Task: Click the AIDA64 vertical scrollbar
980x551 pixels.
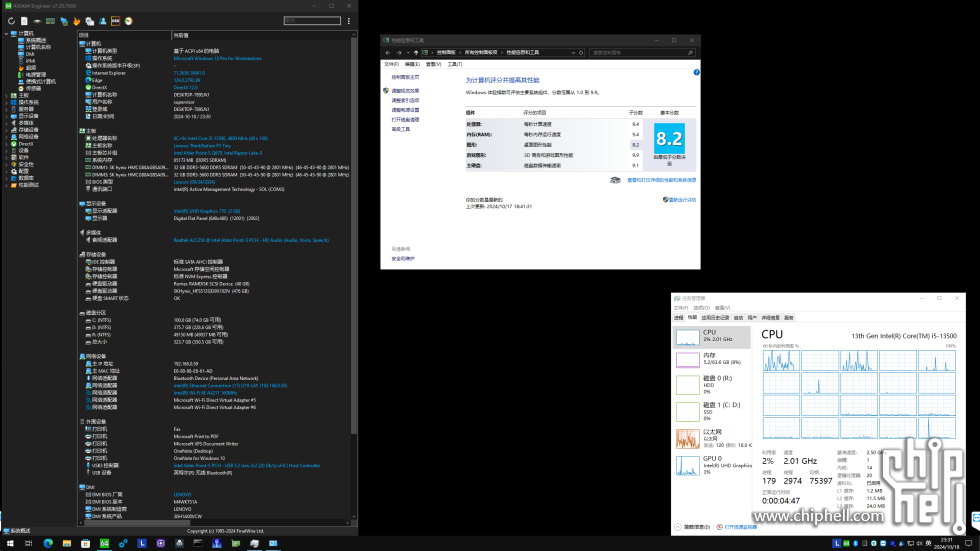Action: (x=354, y=234)
